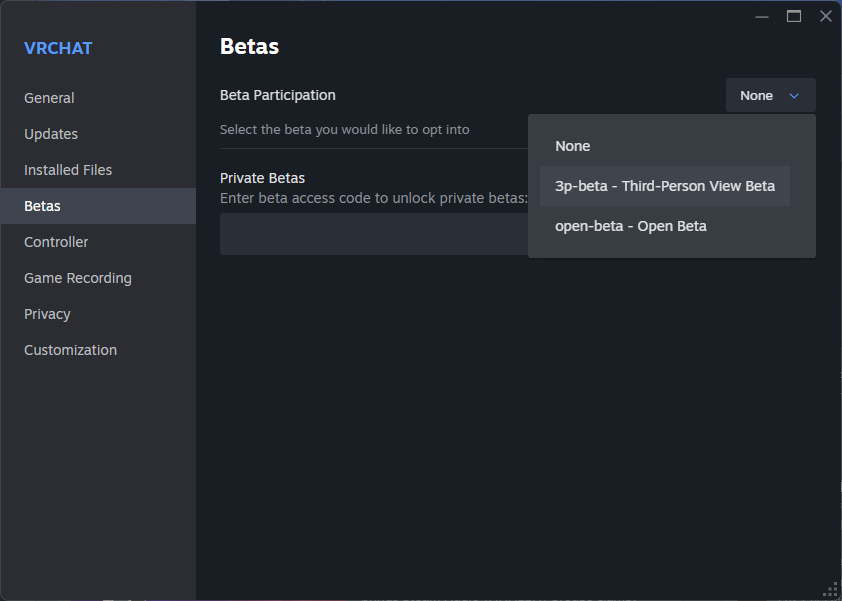
Task: Open the Customization section
Action: pyautogui.click(x=70, y=350)
